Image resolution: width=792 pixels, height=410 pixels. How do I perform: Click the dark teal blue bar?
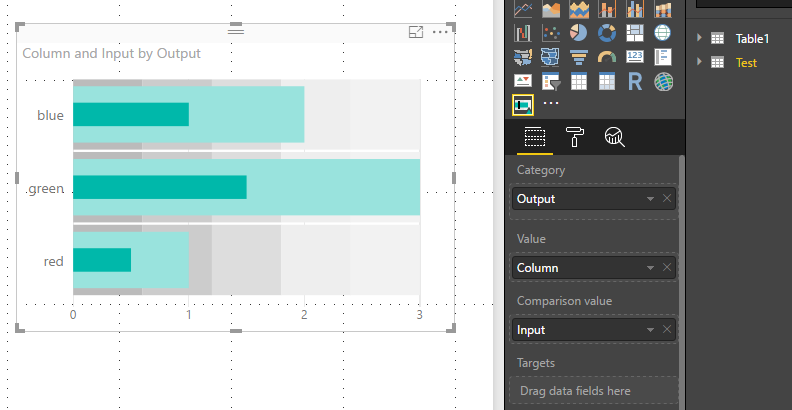click(131, 115)
